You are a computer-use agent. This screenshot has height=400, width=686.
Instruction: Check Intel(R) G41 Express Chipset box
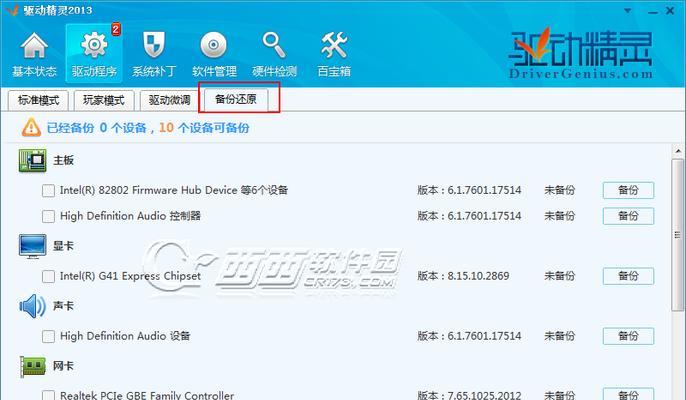pos(48,276)
